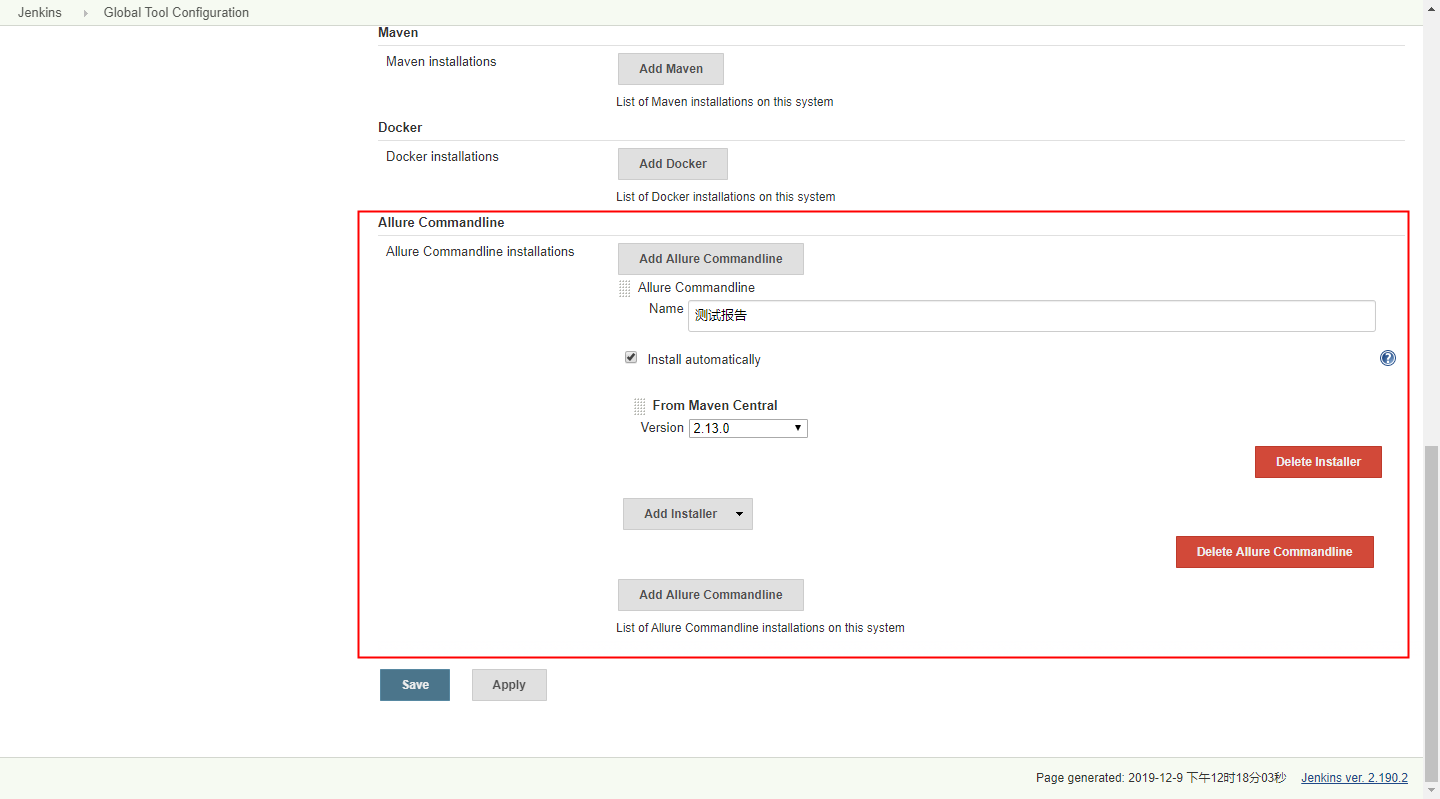Click 'List of Maven installations on this system'
Viewport: 1440px width, 799px height.
pyautogui.click(x=725, y=102)
